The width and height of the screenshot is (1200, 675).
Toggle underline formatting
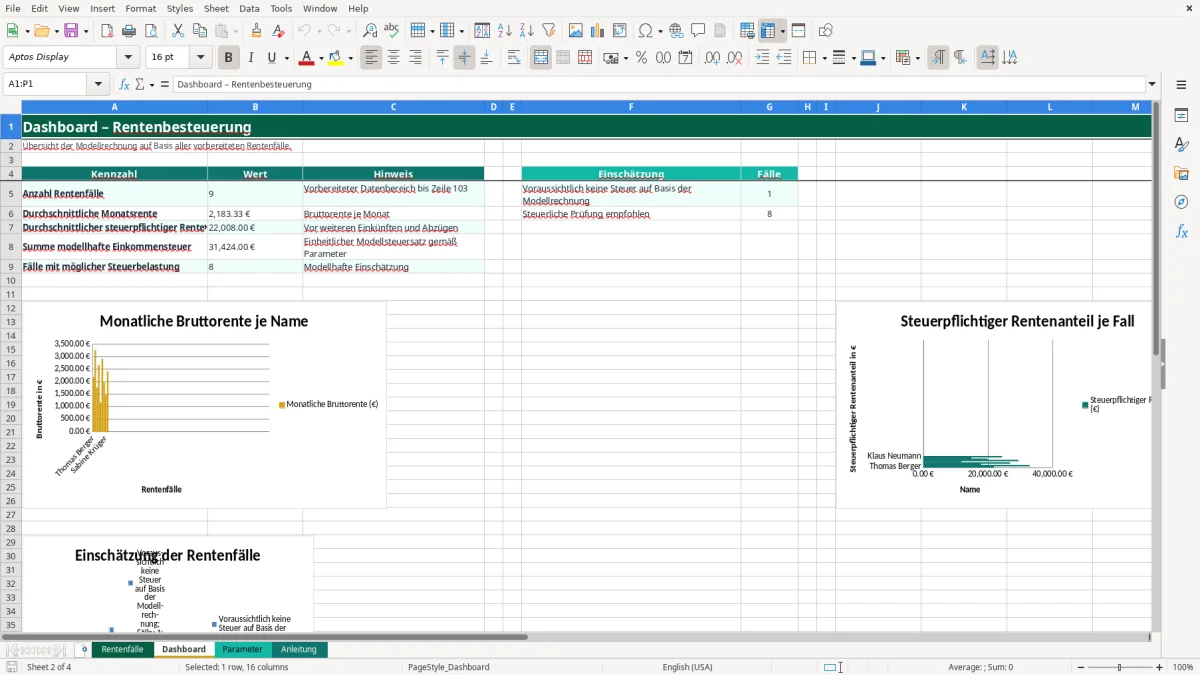pos(271,58)
